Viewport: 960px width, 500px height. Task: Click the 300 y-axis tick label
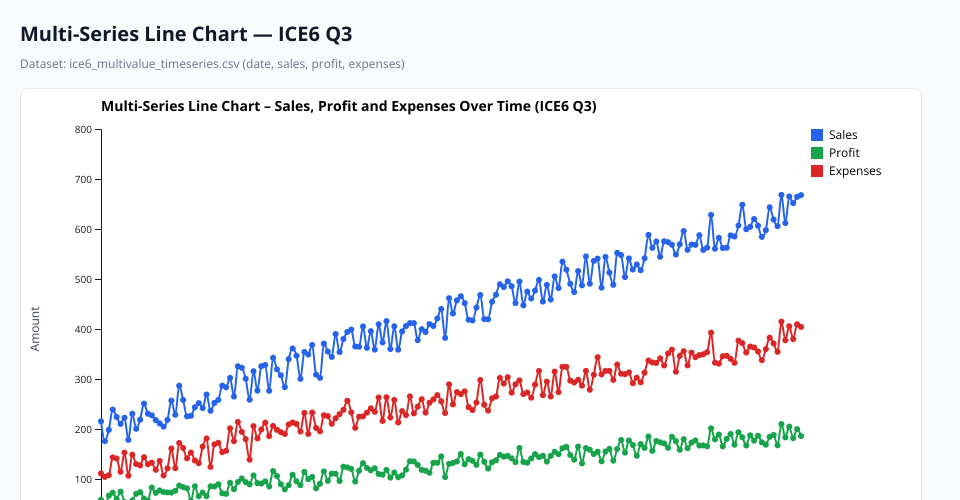click(83, 380)
